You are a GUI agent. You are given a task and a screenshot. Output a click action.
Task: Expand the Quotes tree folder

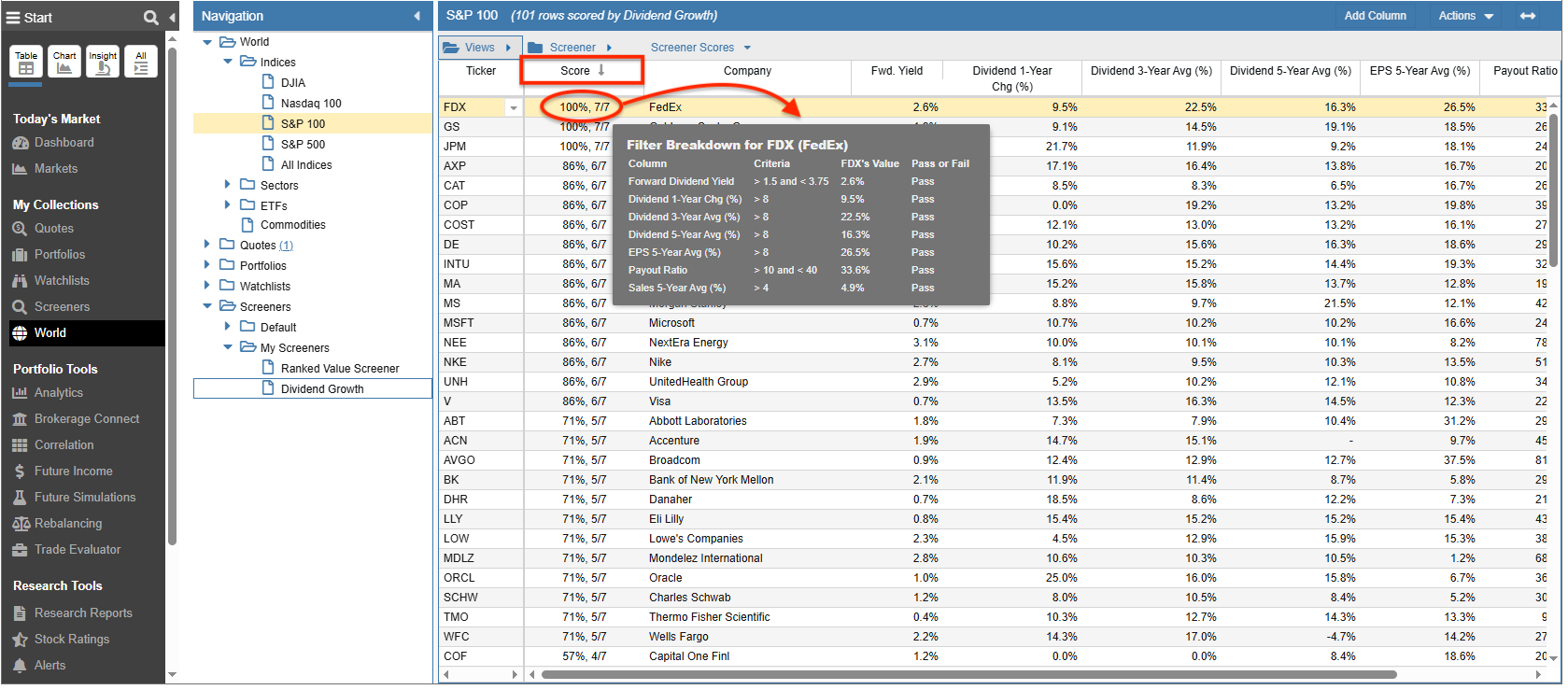click(207, 244)
